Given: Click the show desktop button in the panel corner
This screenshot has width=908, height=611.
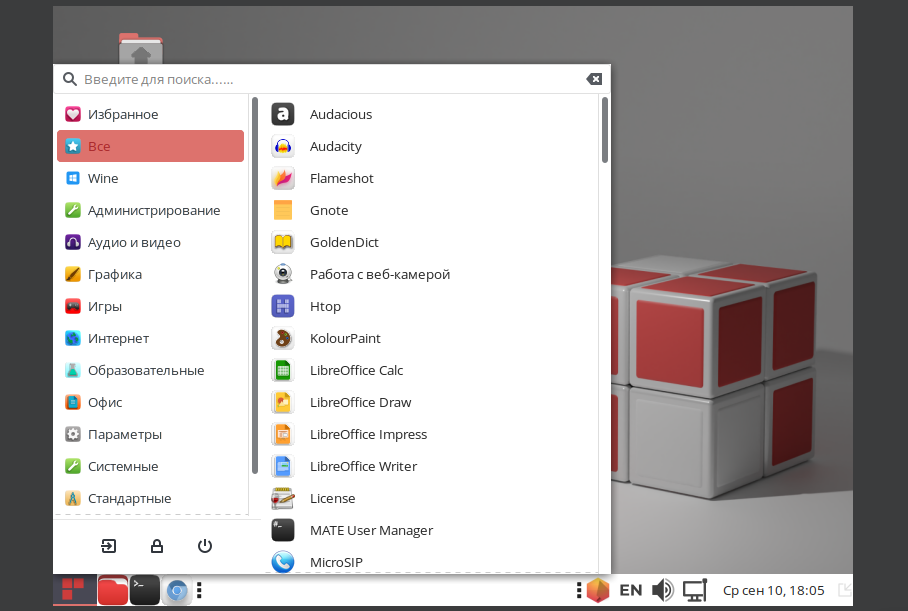Looking at the screenshot, I should click(845, 590).
